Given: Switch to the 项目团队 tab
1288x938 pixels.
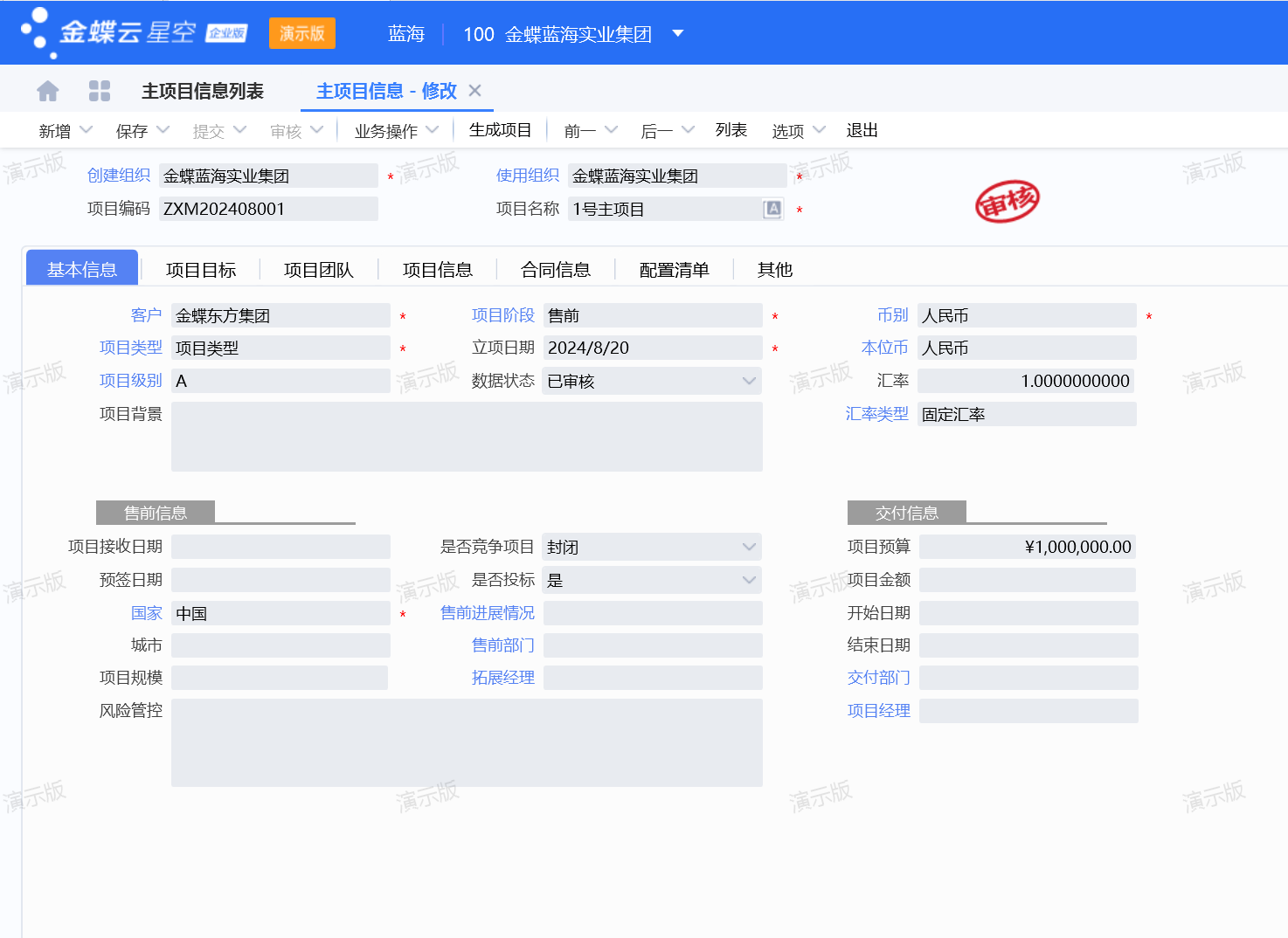Looking at the screenshot, I should (x=319, y=270).
